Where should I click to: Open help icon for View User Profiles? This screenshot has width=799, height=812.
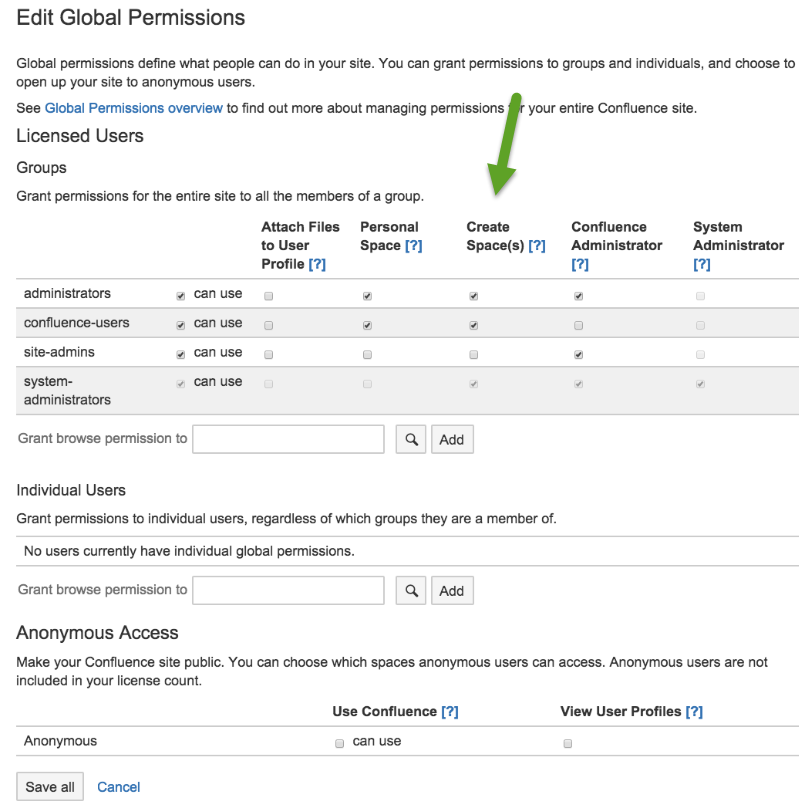tap(694, 712)
